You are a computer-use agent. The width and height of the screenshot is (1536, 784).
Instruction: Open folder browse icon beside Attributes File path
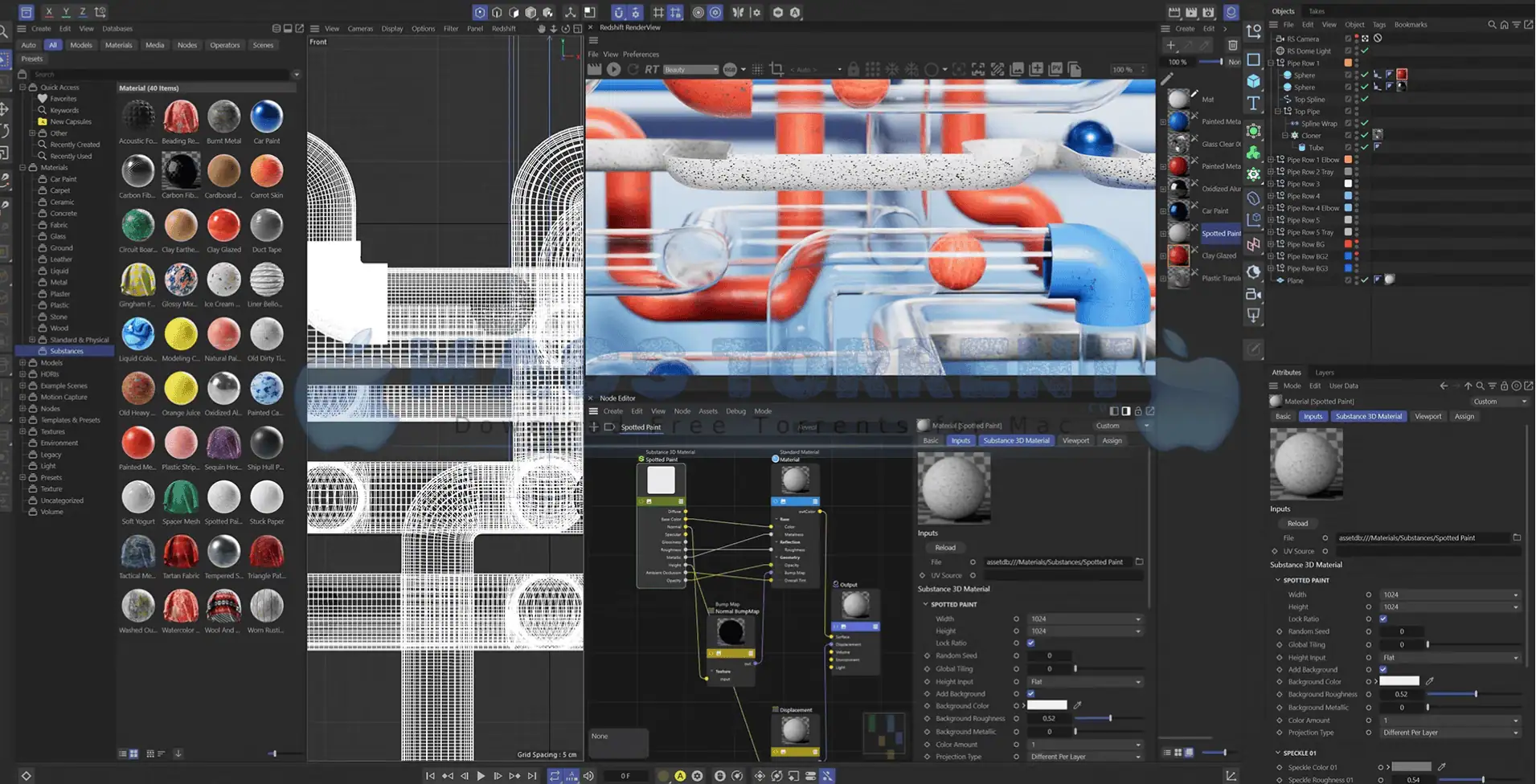point(1517,537)
